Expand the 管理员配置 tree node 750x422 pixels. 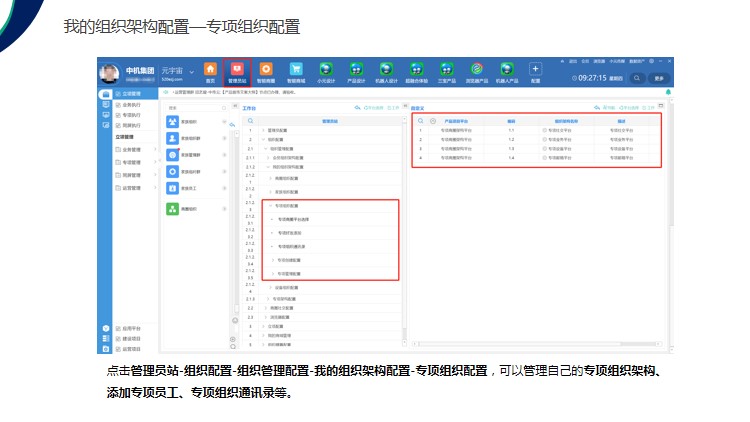(x=265, y=130)
